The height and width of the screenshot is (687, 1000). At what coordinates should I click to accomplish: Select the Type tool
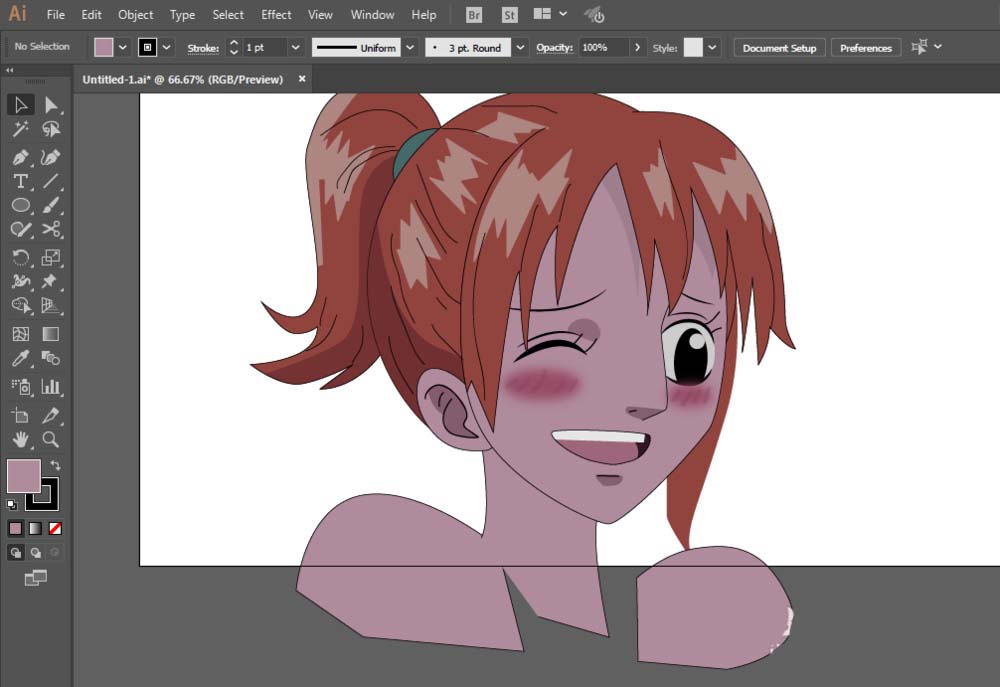coord(20,181)
